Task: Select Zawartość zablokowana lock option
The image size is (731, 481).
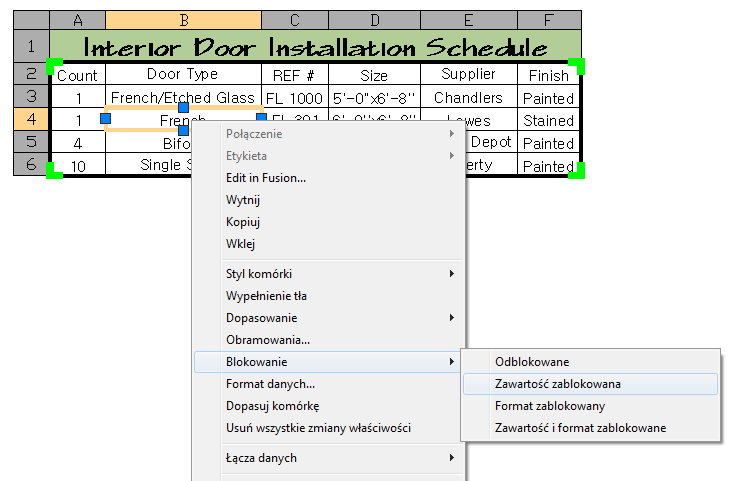Action: coord(557,384)
